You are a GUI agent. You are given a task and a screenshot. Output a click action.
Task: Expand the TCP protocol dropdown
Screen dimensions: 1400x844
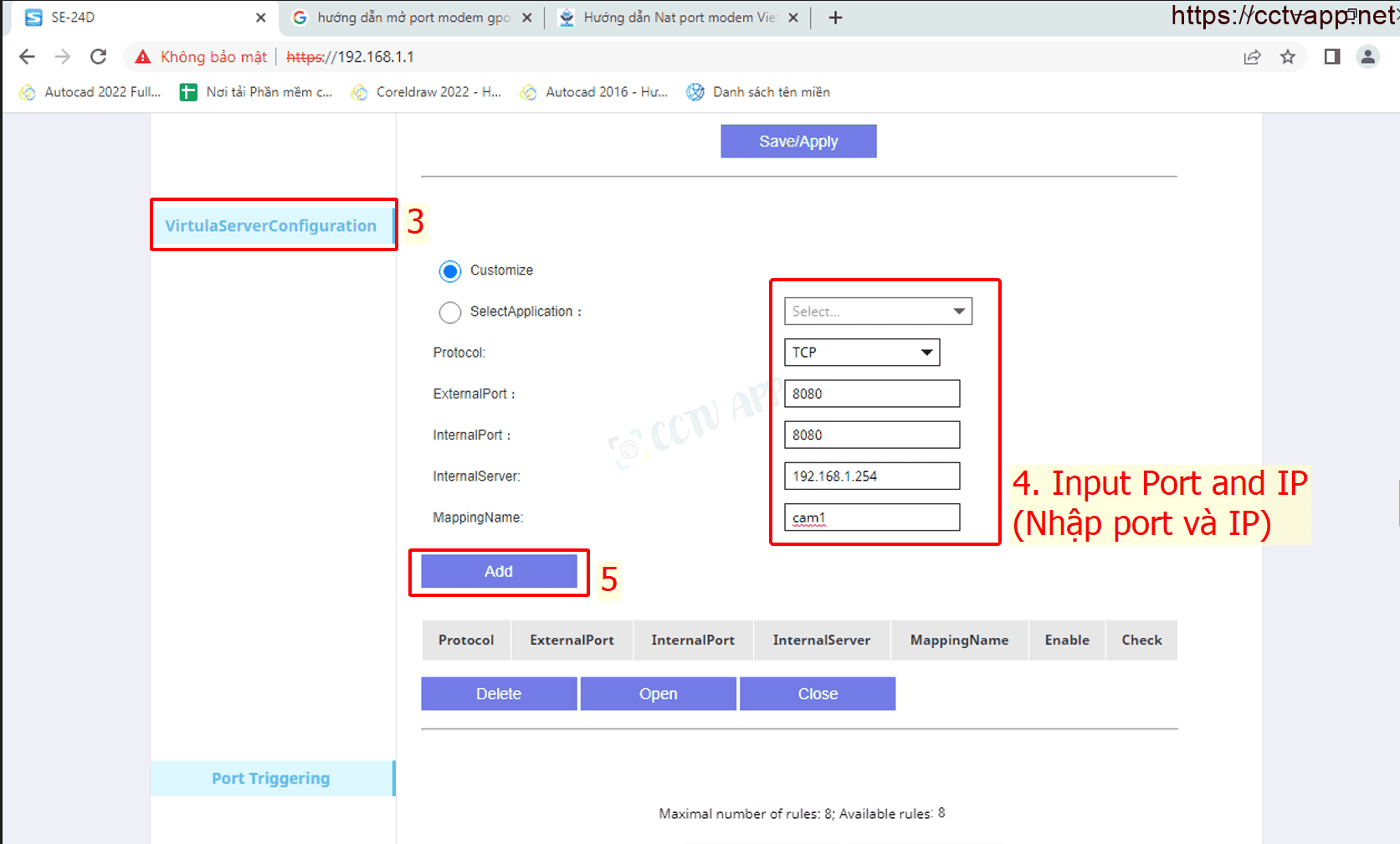[861, 353]
